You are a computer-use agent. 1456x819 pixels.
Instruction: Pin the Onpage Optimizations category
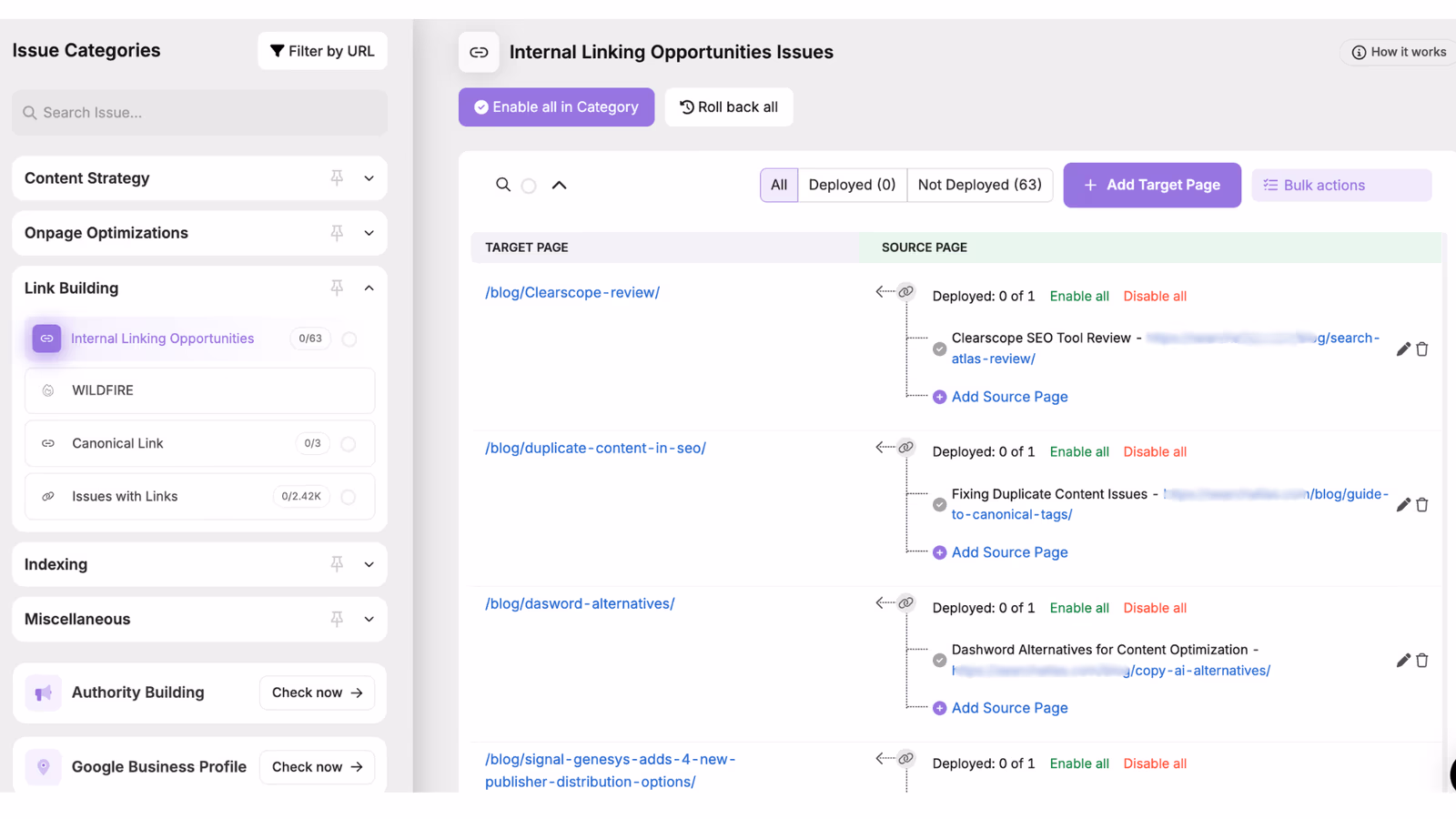point(337,233)
